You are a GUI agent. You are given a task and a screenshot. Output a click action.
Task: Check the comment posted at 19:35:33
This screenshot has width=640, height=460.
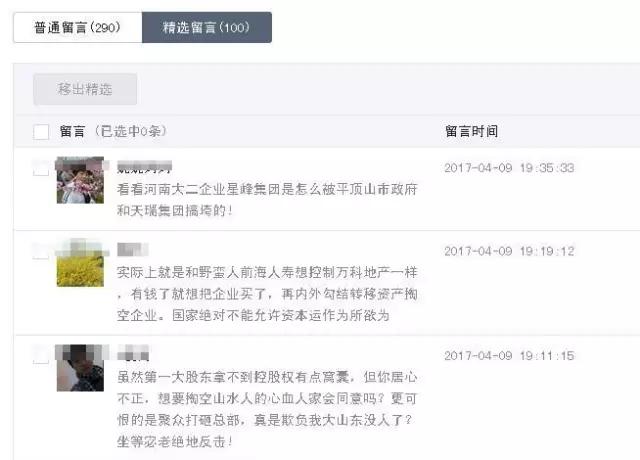pos(41,168)
